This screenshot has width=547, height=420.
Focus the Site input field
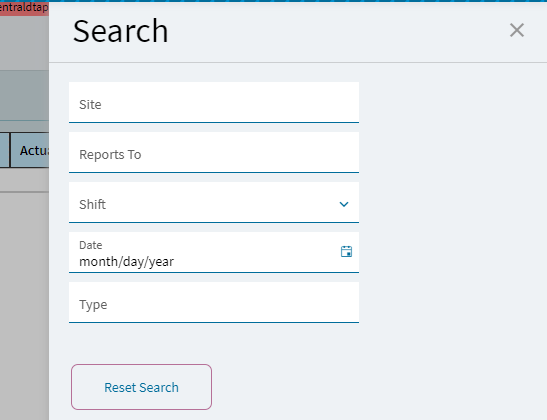[x=214, y=102]
